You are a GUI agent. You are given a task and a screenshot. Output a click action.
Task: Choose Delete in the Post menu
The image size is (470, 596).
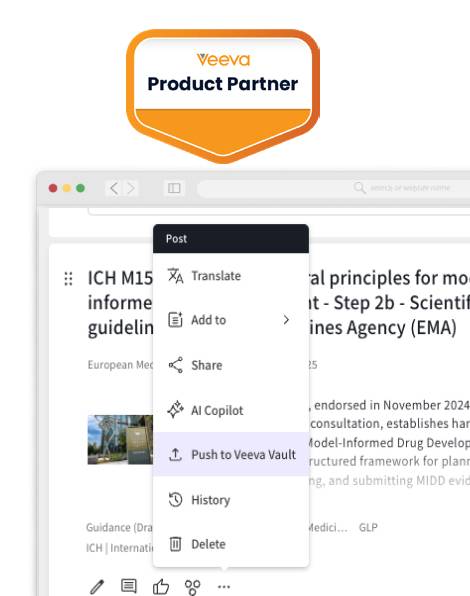[231, 544]
